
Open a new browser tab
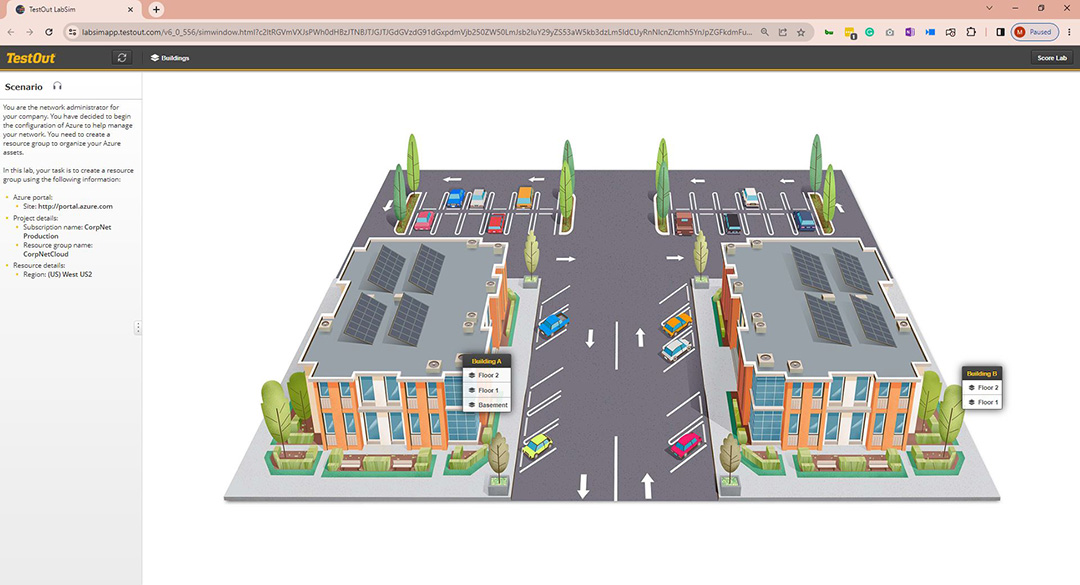pos(156,10)
